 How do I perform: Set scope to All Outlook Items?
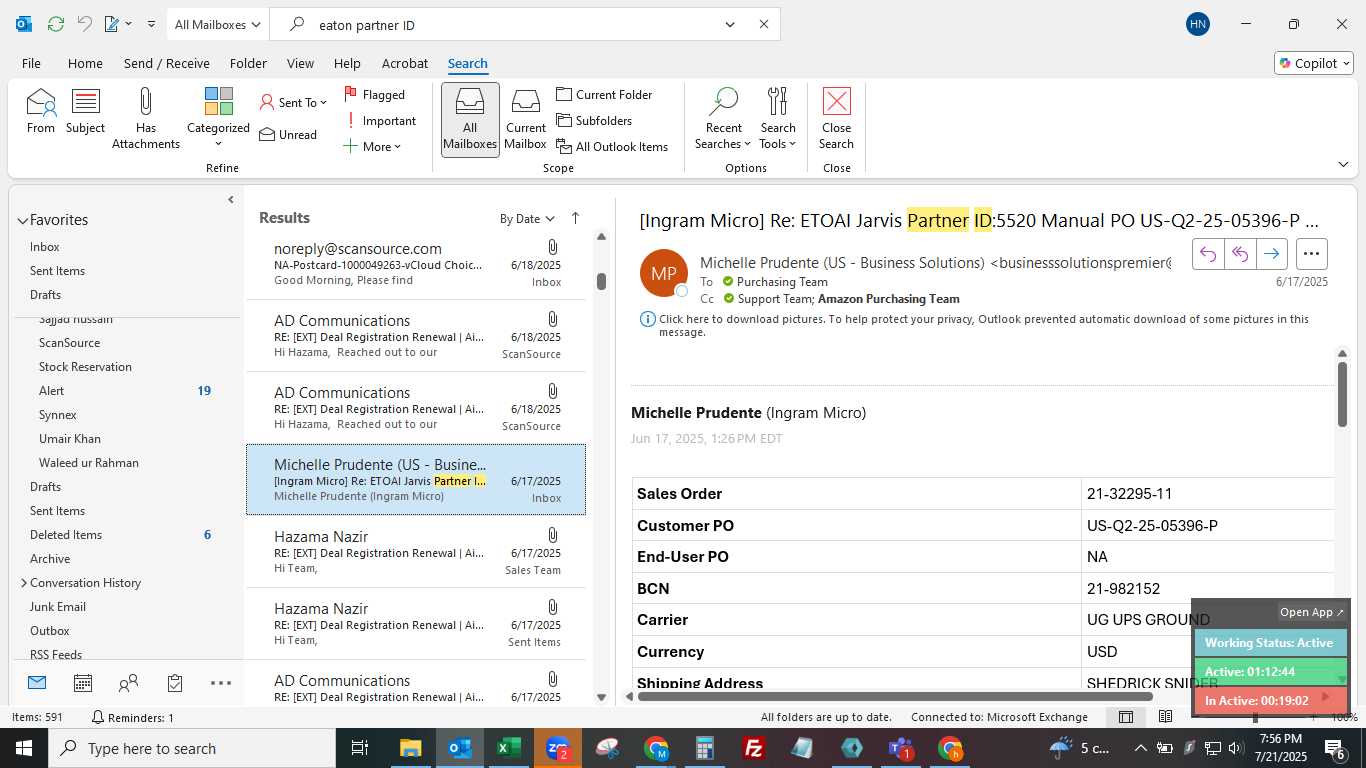pos(612,146)
